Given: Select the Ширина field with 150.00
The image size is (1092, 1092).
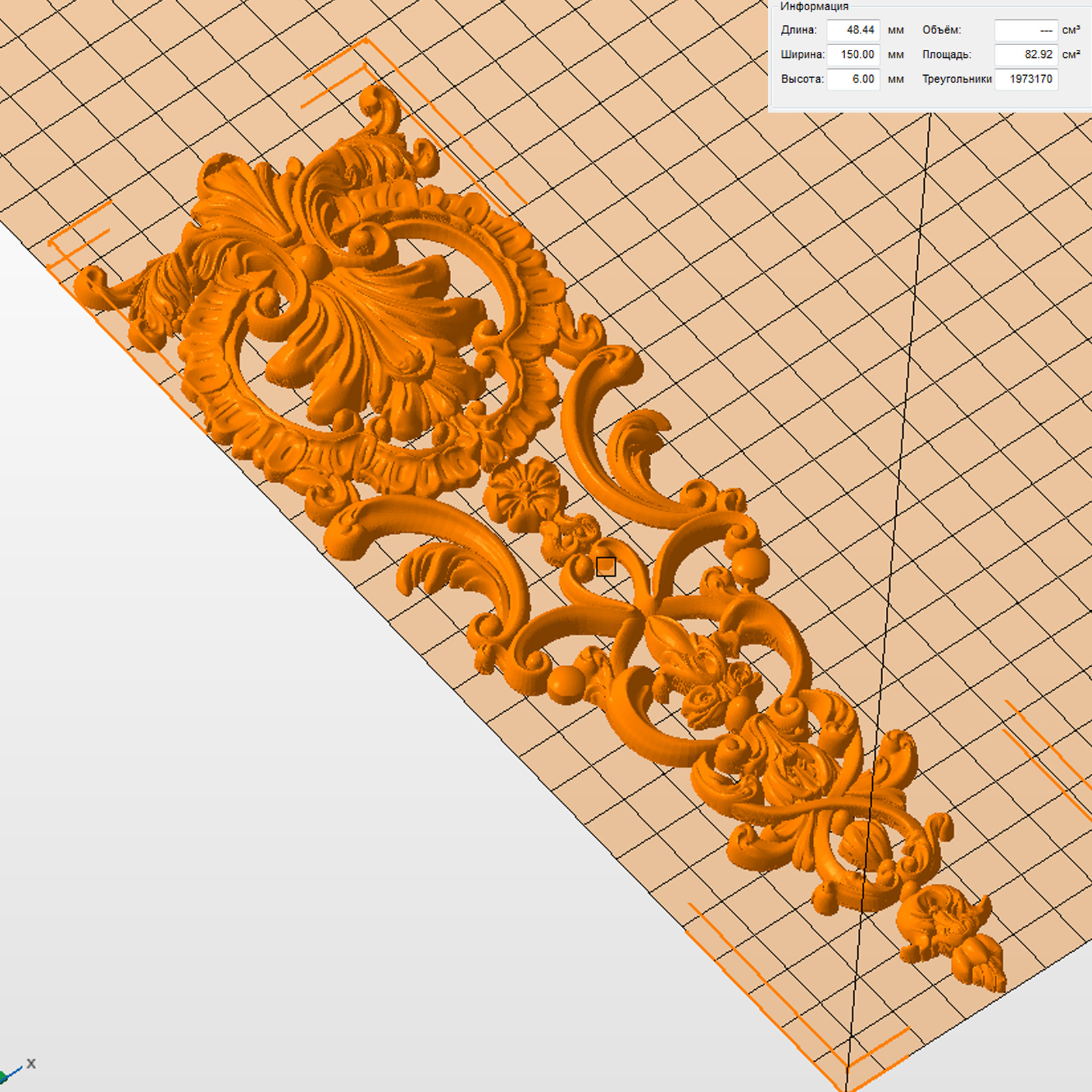Looking at the screenshot, I should pyautogui.click(x=852, y=55).
